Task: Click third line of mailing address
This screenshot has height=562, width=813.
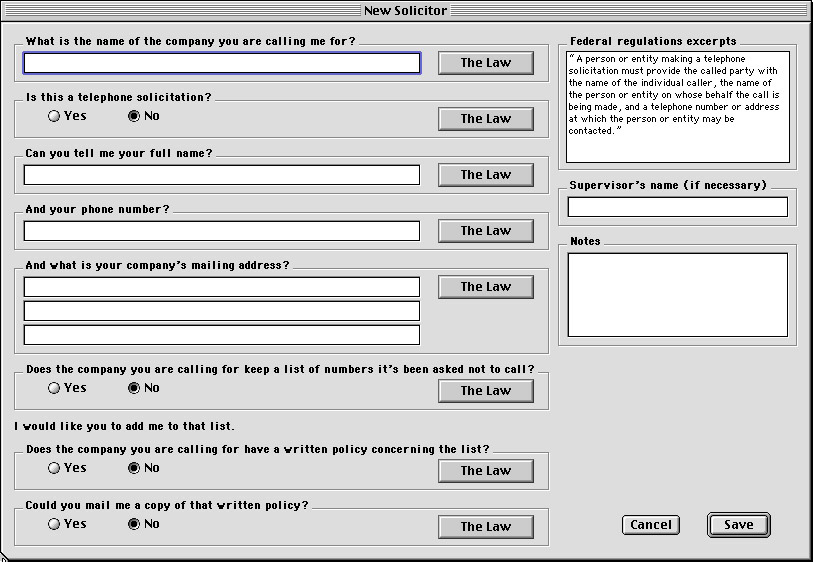Action: [222, 335]
